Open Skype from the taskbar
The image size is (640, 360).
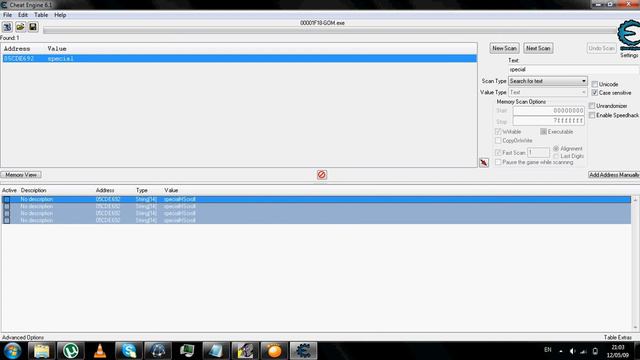pos(129,351)
